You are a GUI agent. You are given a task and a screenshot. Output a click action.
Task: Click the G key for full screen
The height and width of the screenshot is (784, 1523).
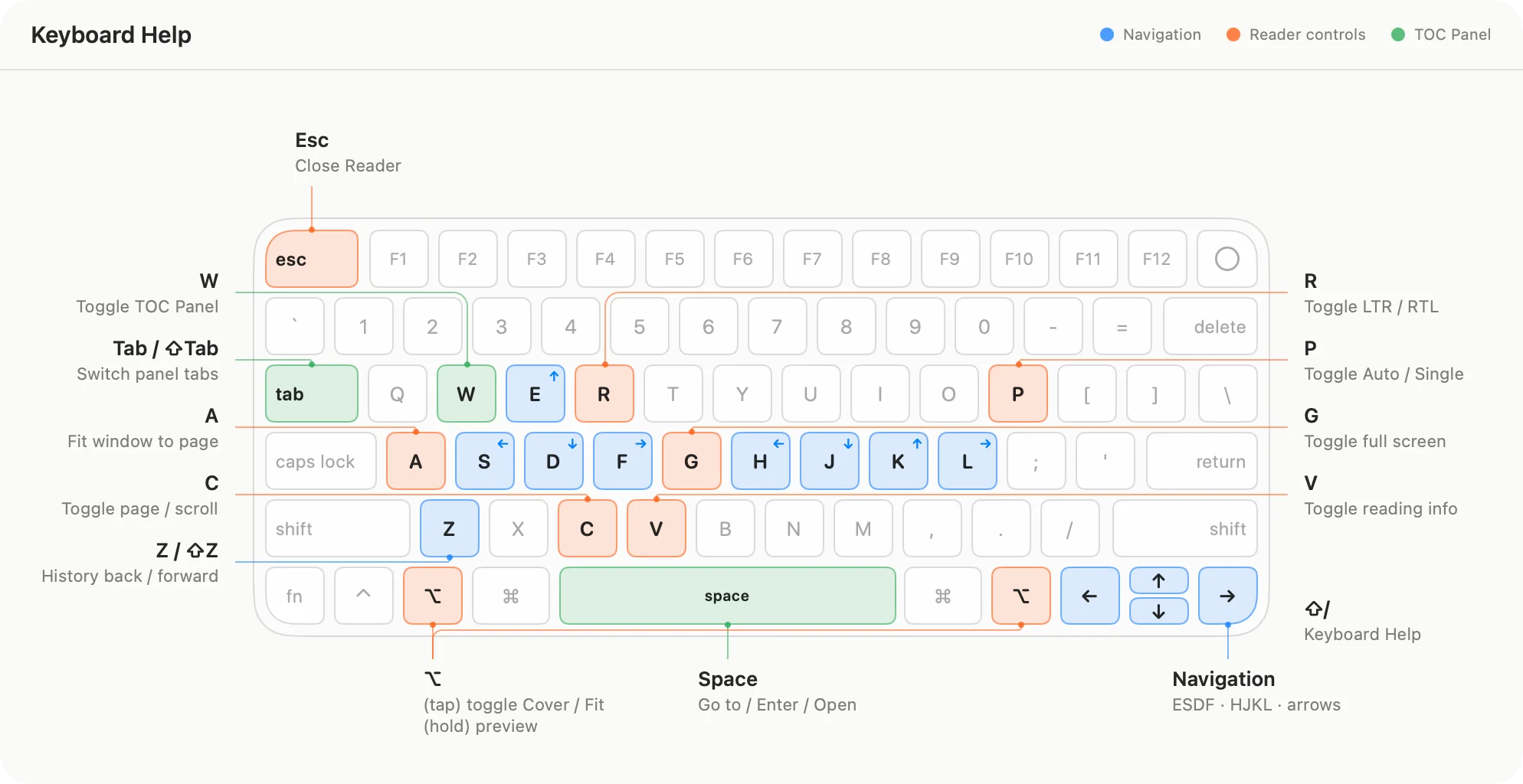[x=692, y=461]
